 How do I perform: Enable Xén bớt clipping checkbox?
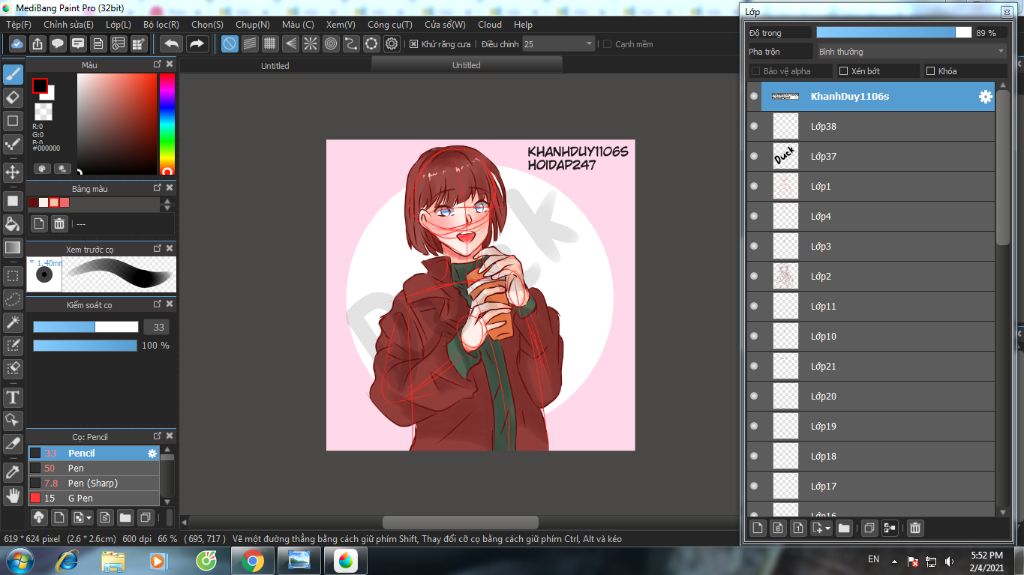[843, 71]
